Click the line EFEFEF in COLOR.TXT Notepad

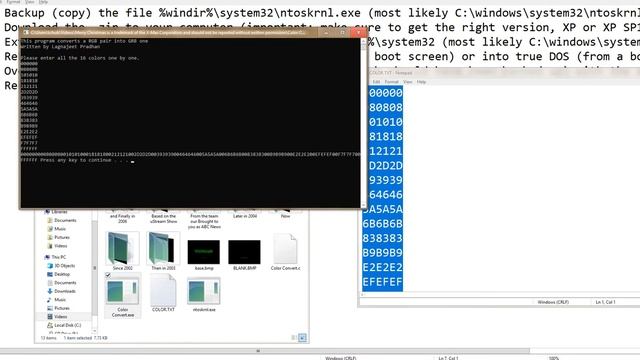[382, 282]
